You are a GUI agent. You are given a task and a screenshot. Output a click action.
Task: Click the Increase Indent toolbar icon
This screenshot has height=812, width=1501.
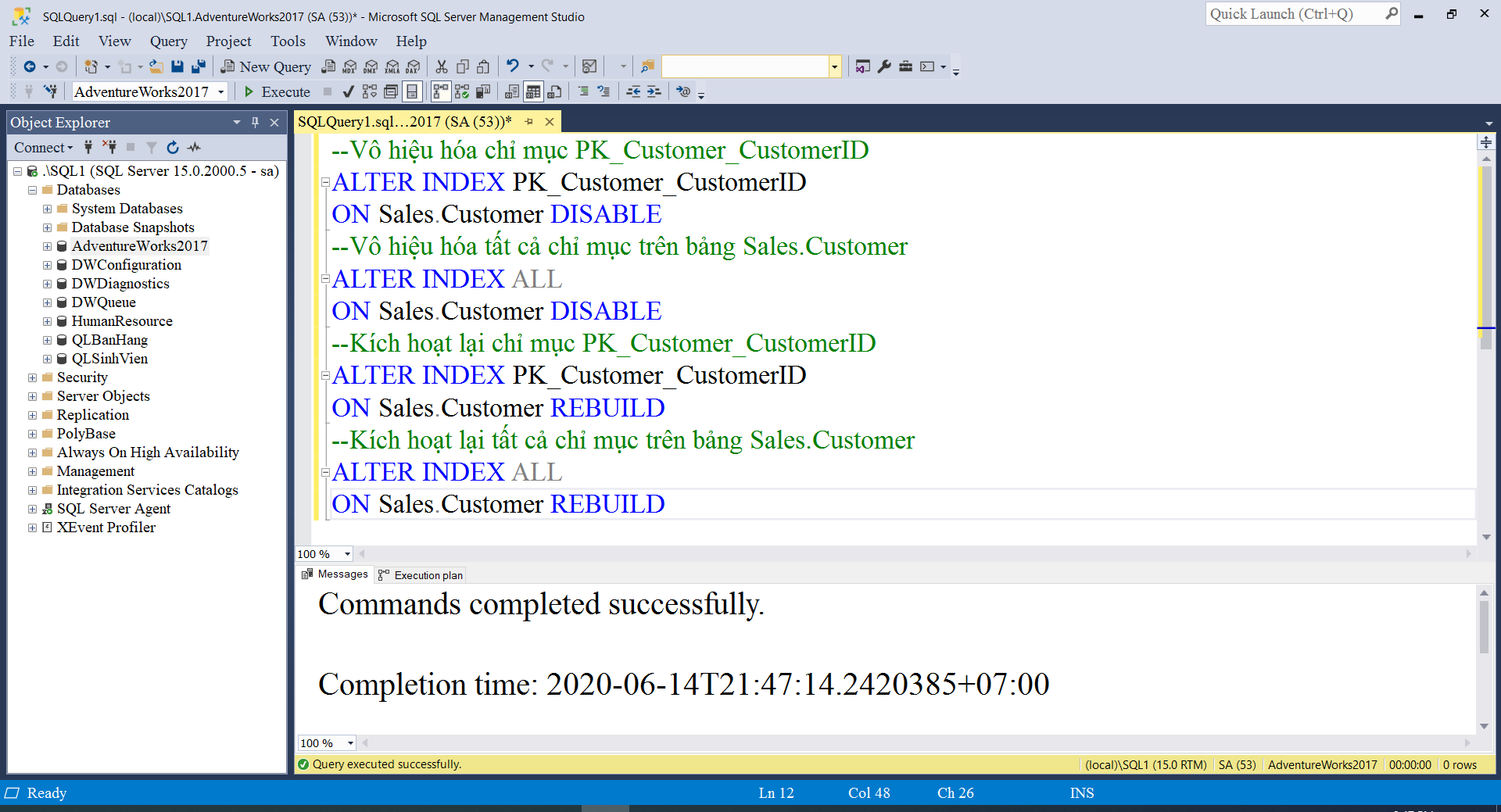point(654,92)
